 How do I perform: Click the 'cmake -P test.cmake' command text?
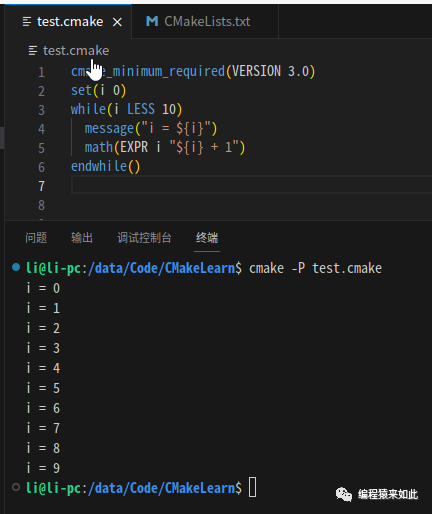[x=315, y=268]
